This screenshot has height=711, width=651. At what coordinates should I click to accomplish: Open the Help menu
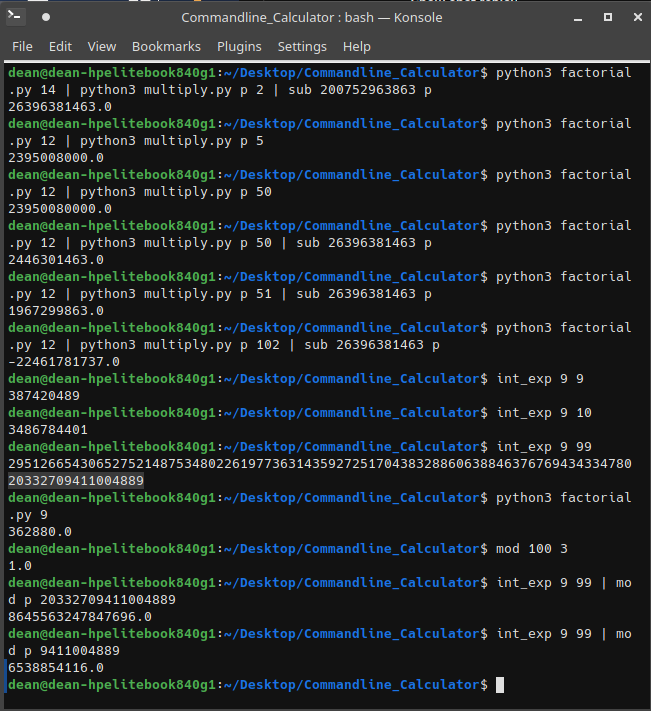(356, 46)
